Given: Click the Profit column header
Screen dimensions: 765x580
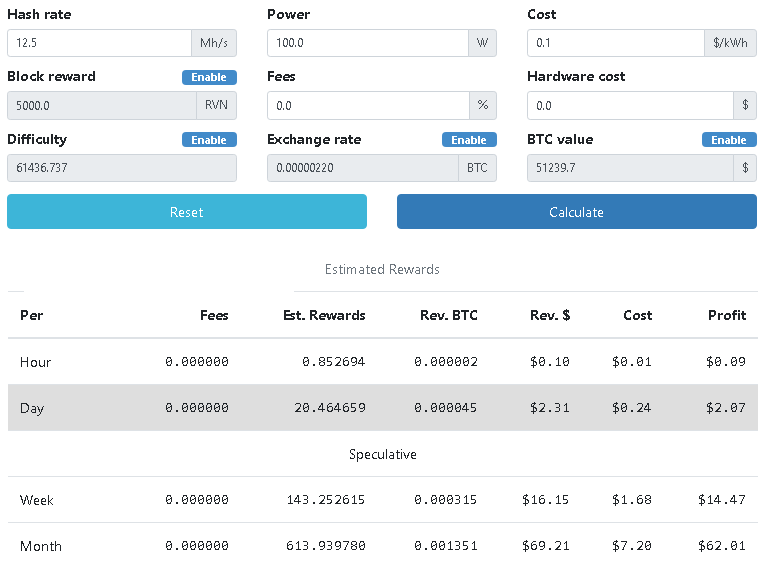Looking at the screenshot, I should (x=727, y=315).
